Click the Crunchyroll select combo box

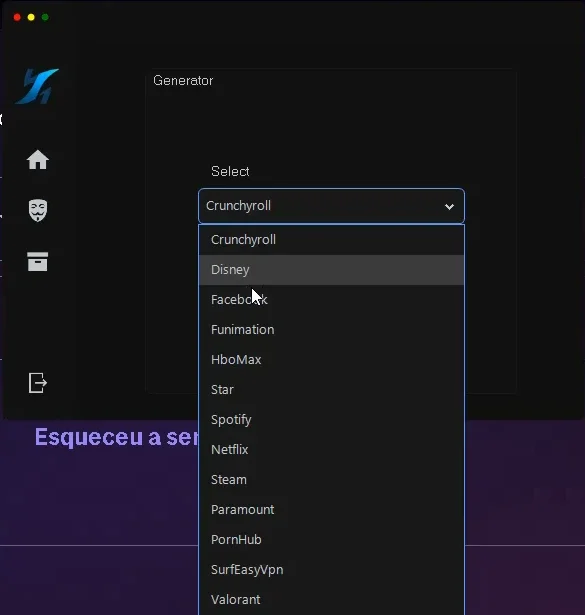click(x=331, y=206)
